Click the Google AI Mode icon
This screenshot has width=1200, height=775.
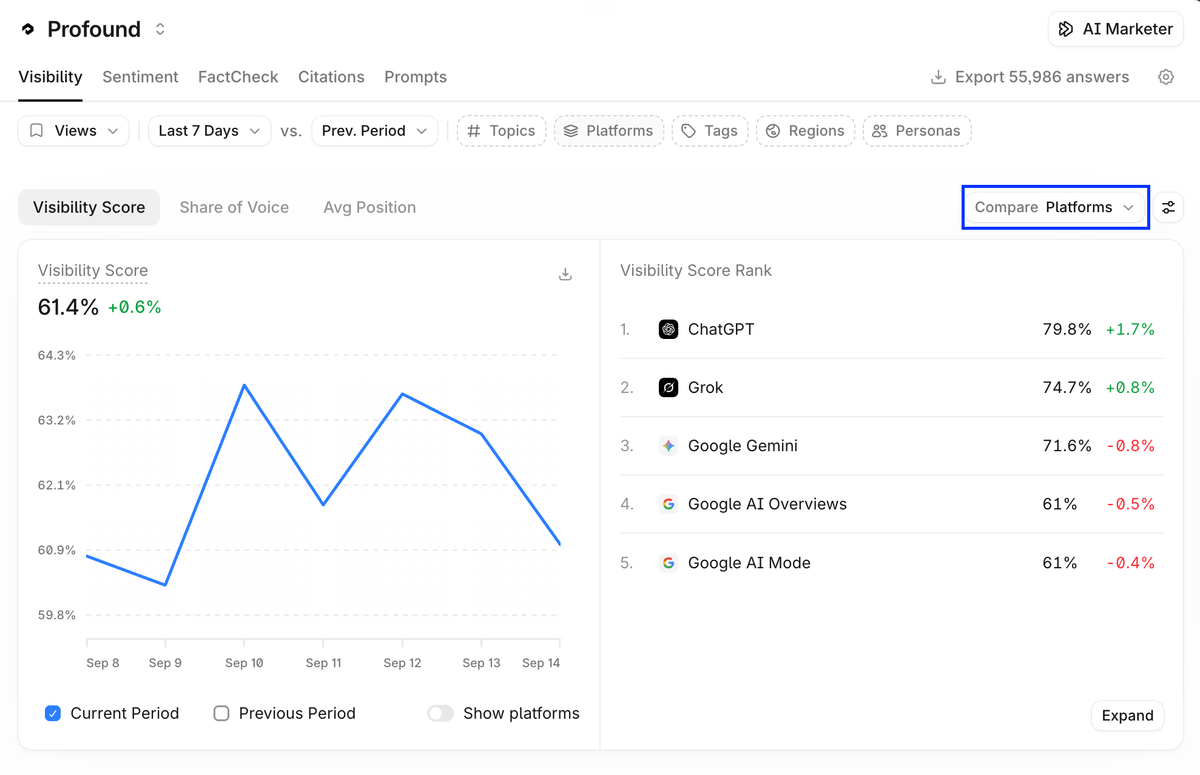668,563
